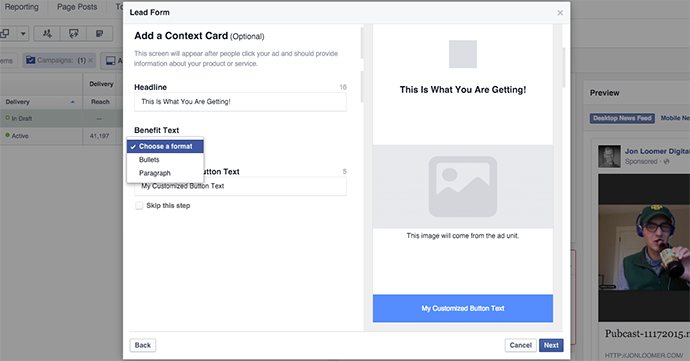This screenshot has width=690, height=361.
Task: Click the Next button
Action: click(551, 345)
